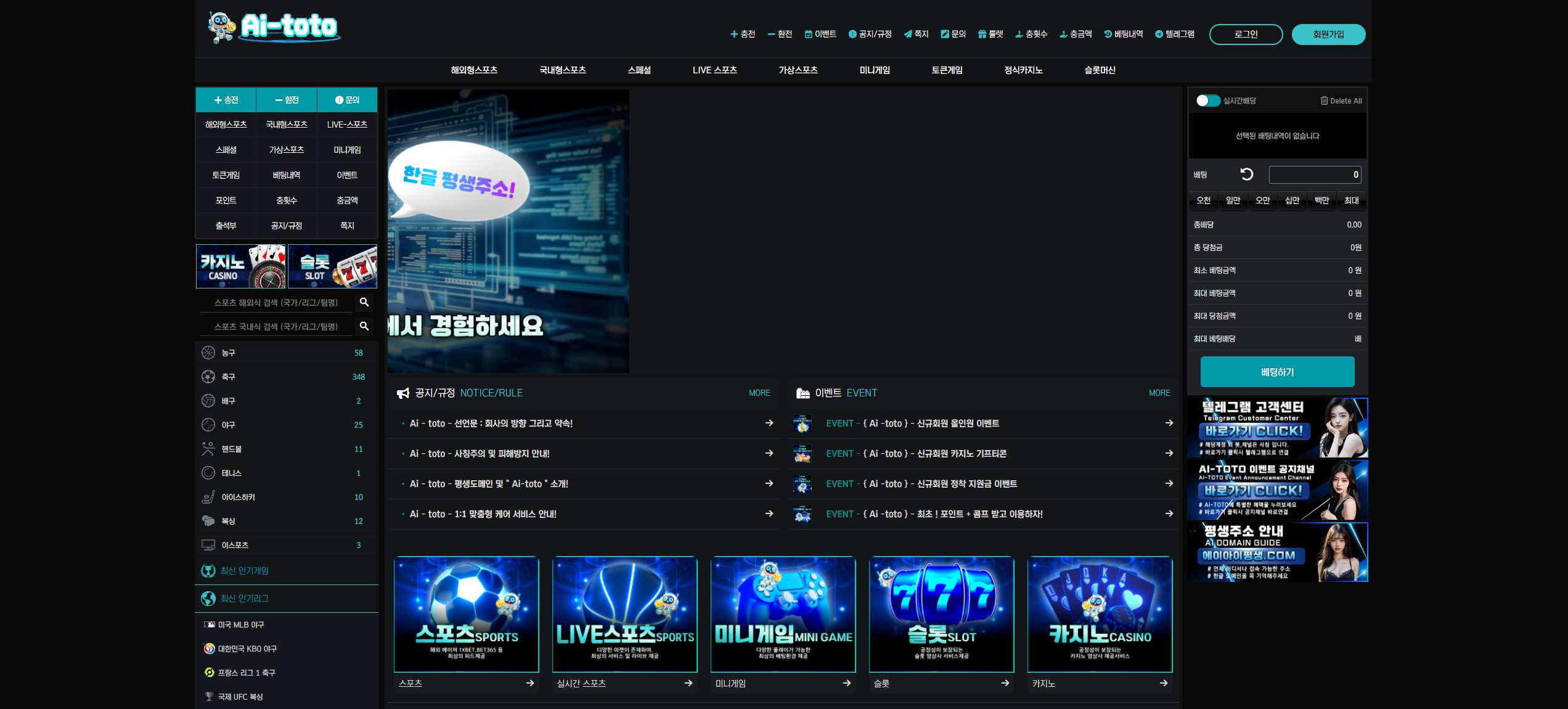Image resolution: width=1568 pixels, height=709 pixels.
Task: Select the 농구 basketball icon
Action: 208,353
